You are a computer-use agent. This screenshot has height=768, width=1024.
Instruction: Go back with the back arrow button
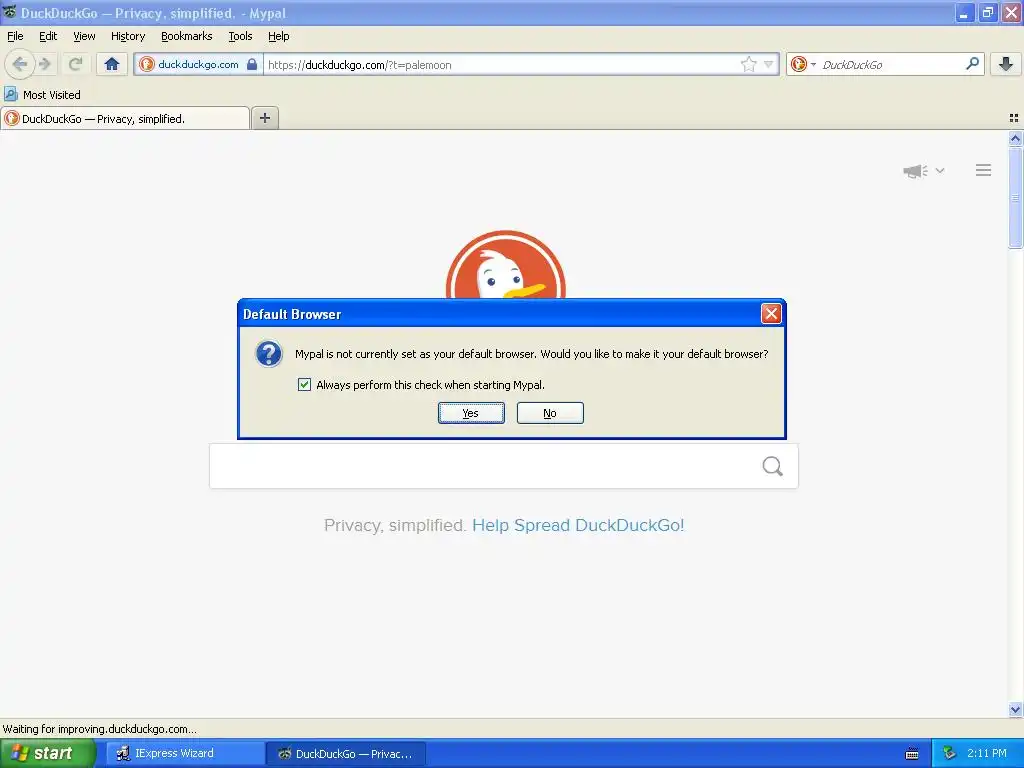point(20,64)
